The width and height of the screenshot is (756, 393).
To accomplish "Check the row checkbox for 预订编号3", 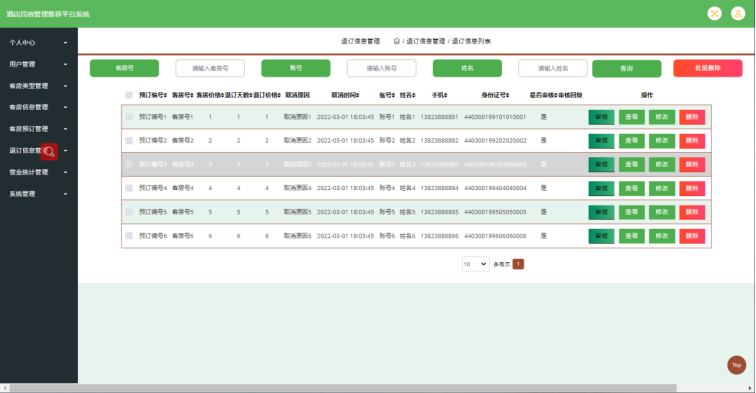I will pyautogui.click(x=129, y=164).
